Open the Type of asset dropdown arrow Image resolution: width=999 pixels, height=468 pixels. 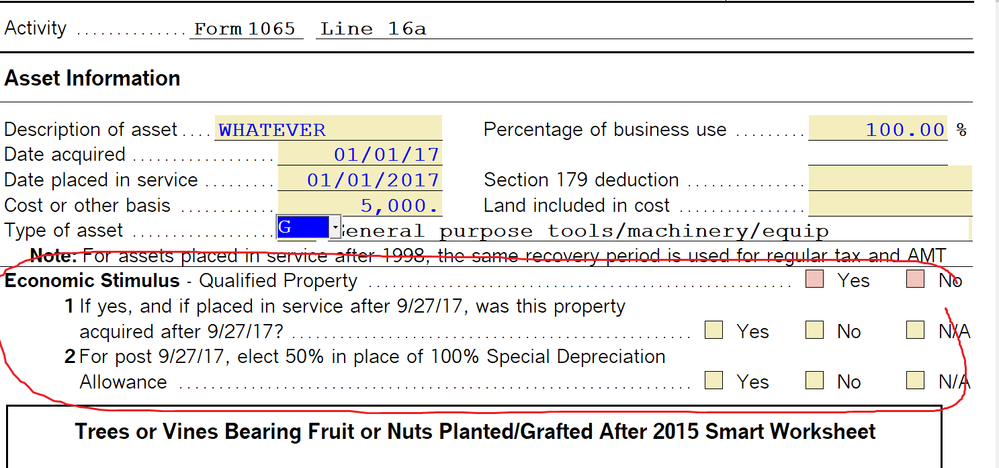tap(334, 229)
